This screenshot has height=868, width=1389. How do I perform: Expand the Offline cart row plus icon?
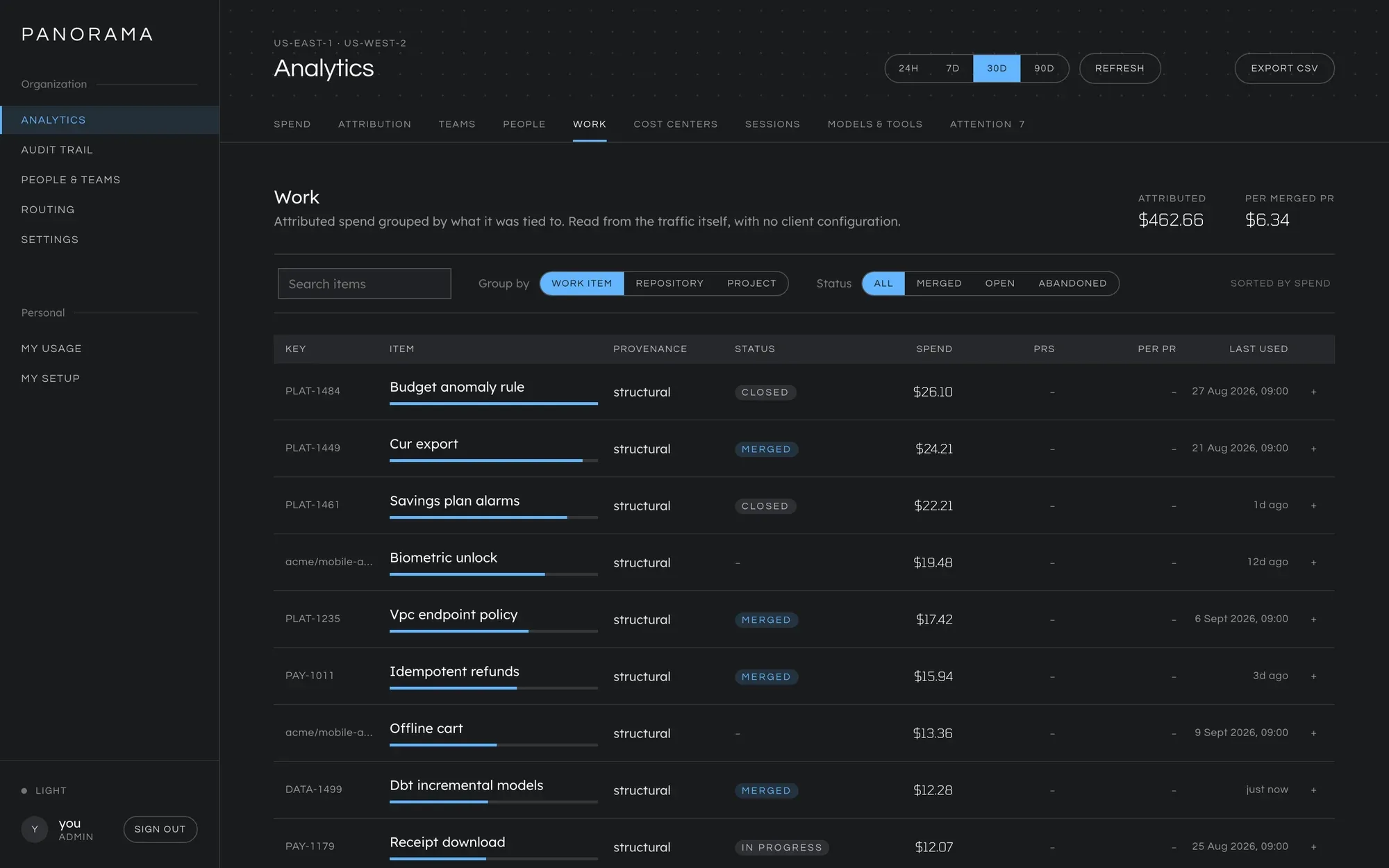coord(1313,733)
